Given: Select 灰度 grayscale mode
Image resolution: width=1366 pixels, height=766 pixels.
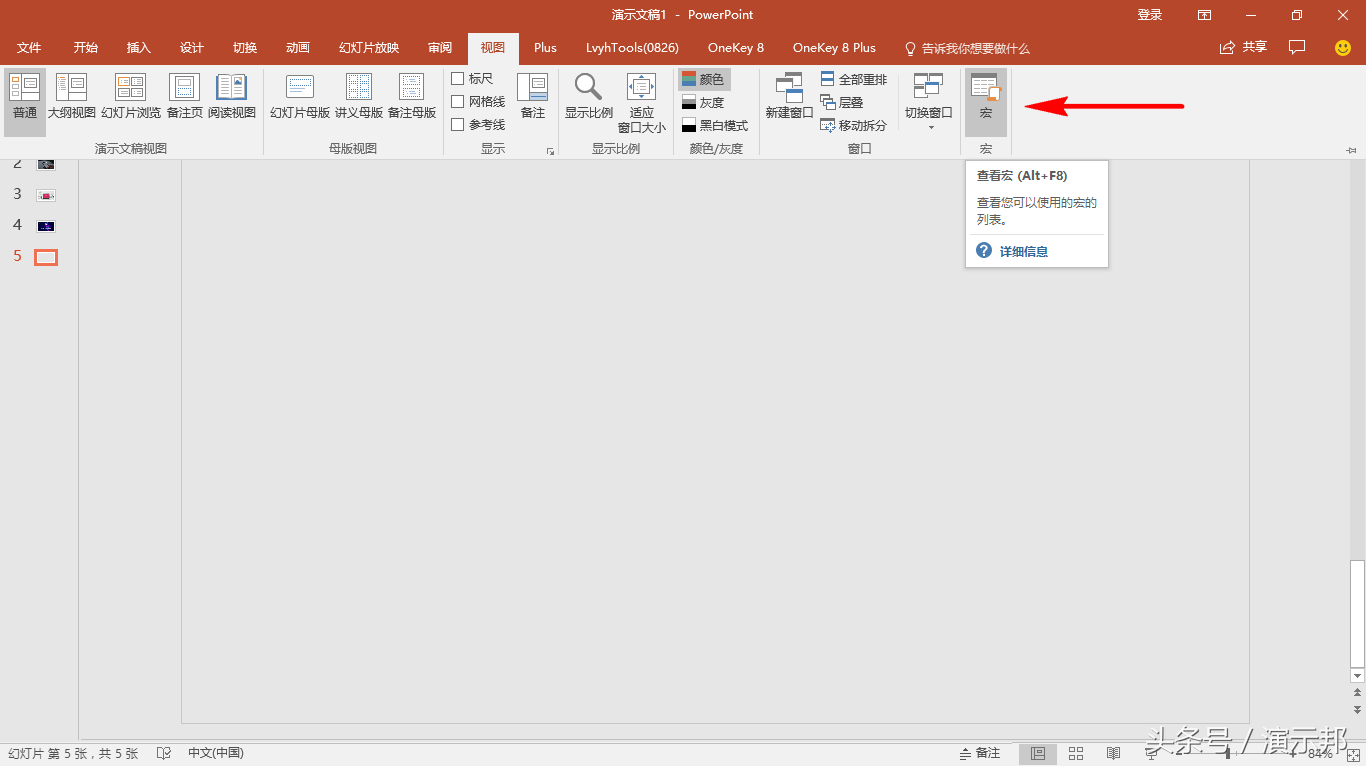Looking at the screenshot, I should [x=704, y=102].
